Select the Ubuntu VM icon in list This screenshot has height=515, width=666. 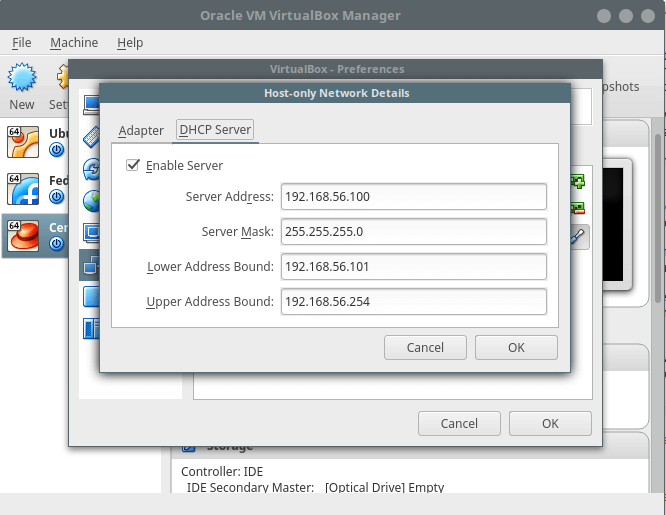tap(23, 142)
